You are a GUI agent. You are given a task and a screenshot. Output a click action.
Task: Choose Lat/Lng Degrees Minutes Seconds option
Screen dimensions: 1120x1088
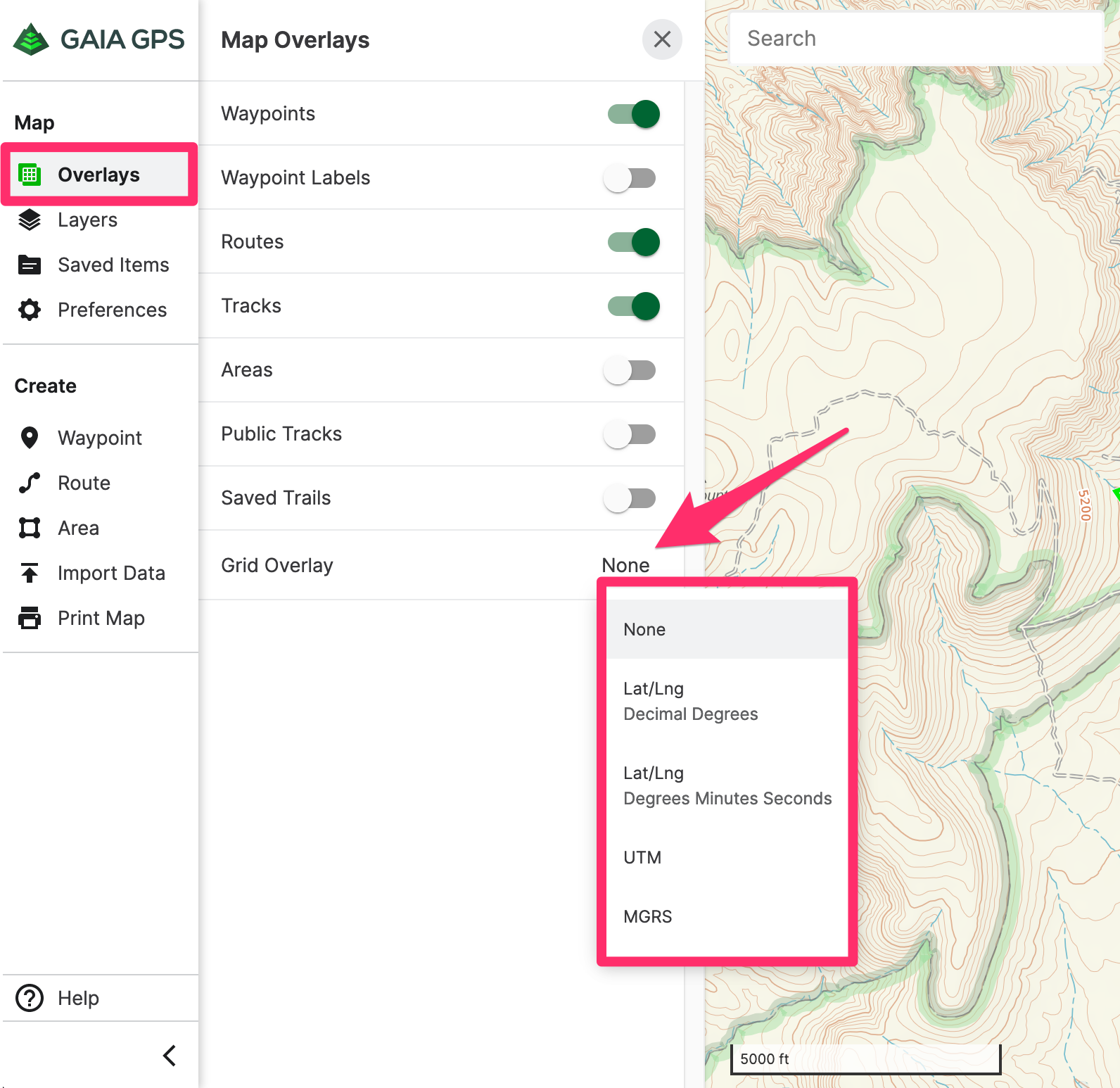[x=727, y=785]
